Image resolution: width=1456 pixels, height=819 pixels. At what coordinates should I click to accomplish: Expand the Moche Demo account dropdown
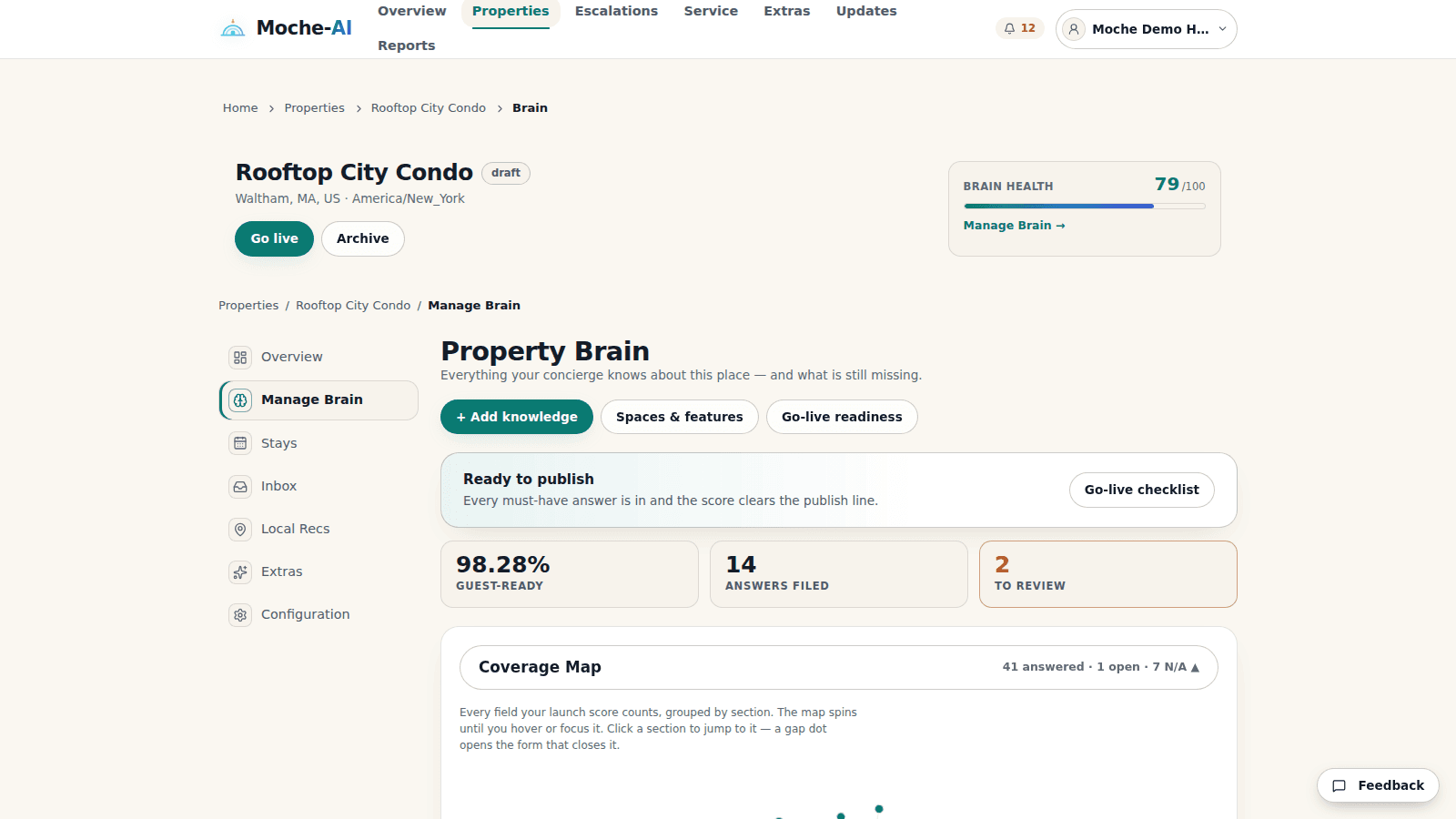pyautogui.click(x=1146, y=29)
